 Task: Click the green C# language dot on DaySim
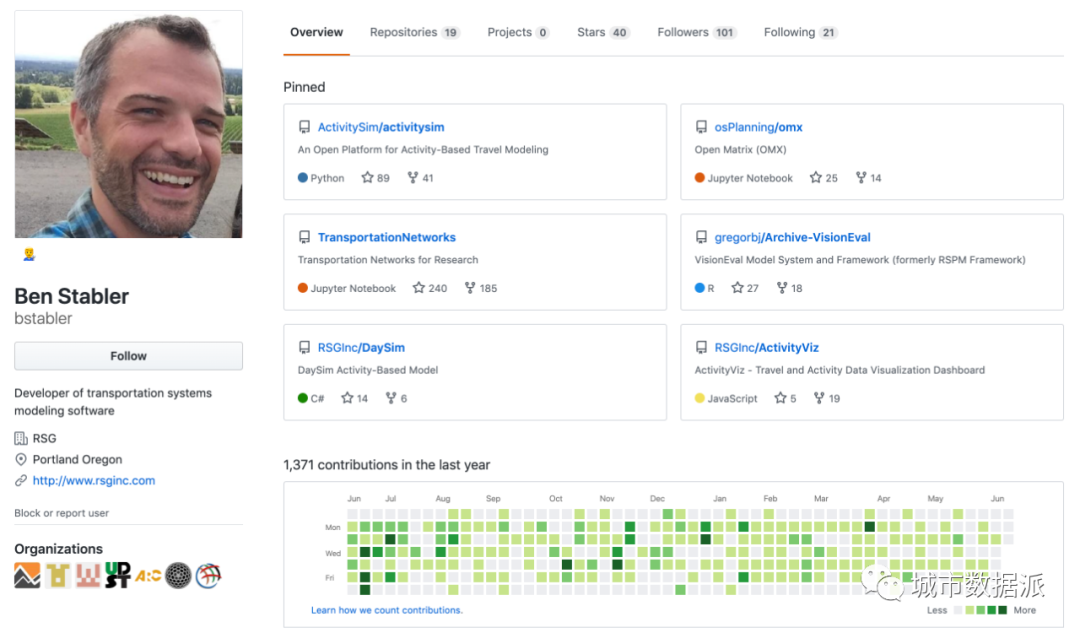click(302, 397)
